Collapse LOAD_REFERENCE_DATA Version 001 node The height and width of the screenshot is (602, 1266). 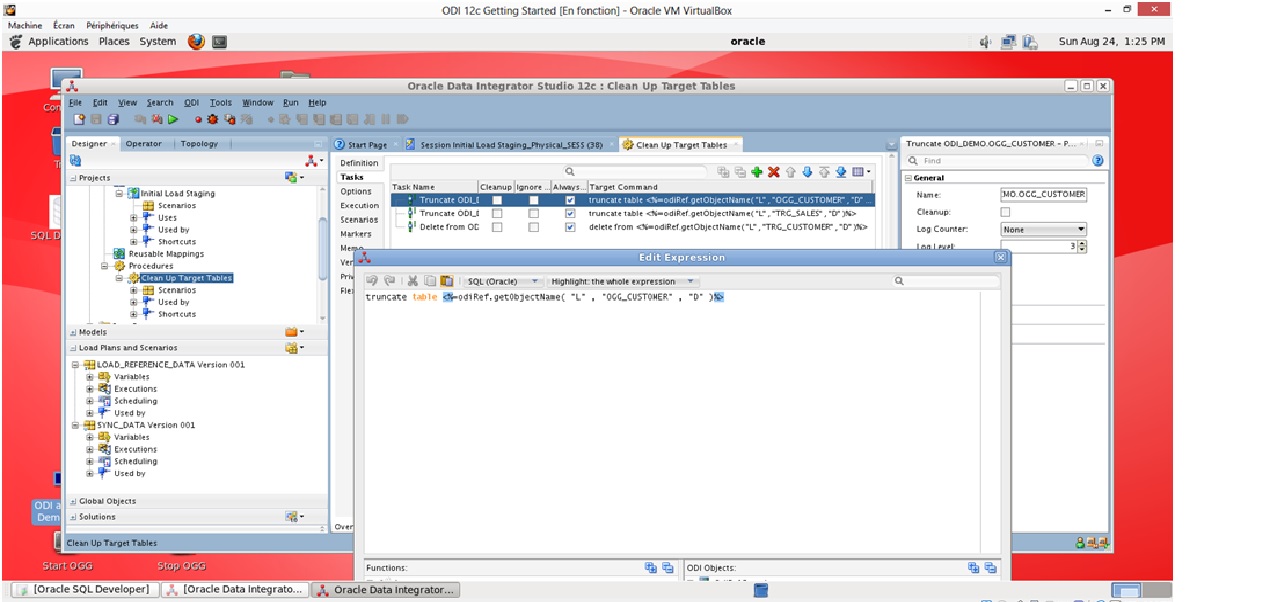tap(76, 364)
